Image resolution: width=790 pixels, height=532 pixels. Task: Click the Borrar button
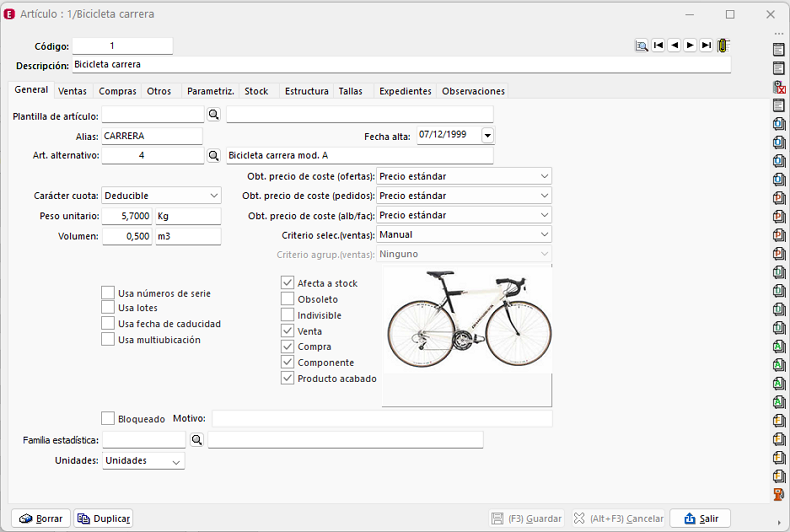[x=41, y=518]
